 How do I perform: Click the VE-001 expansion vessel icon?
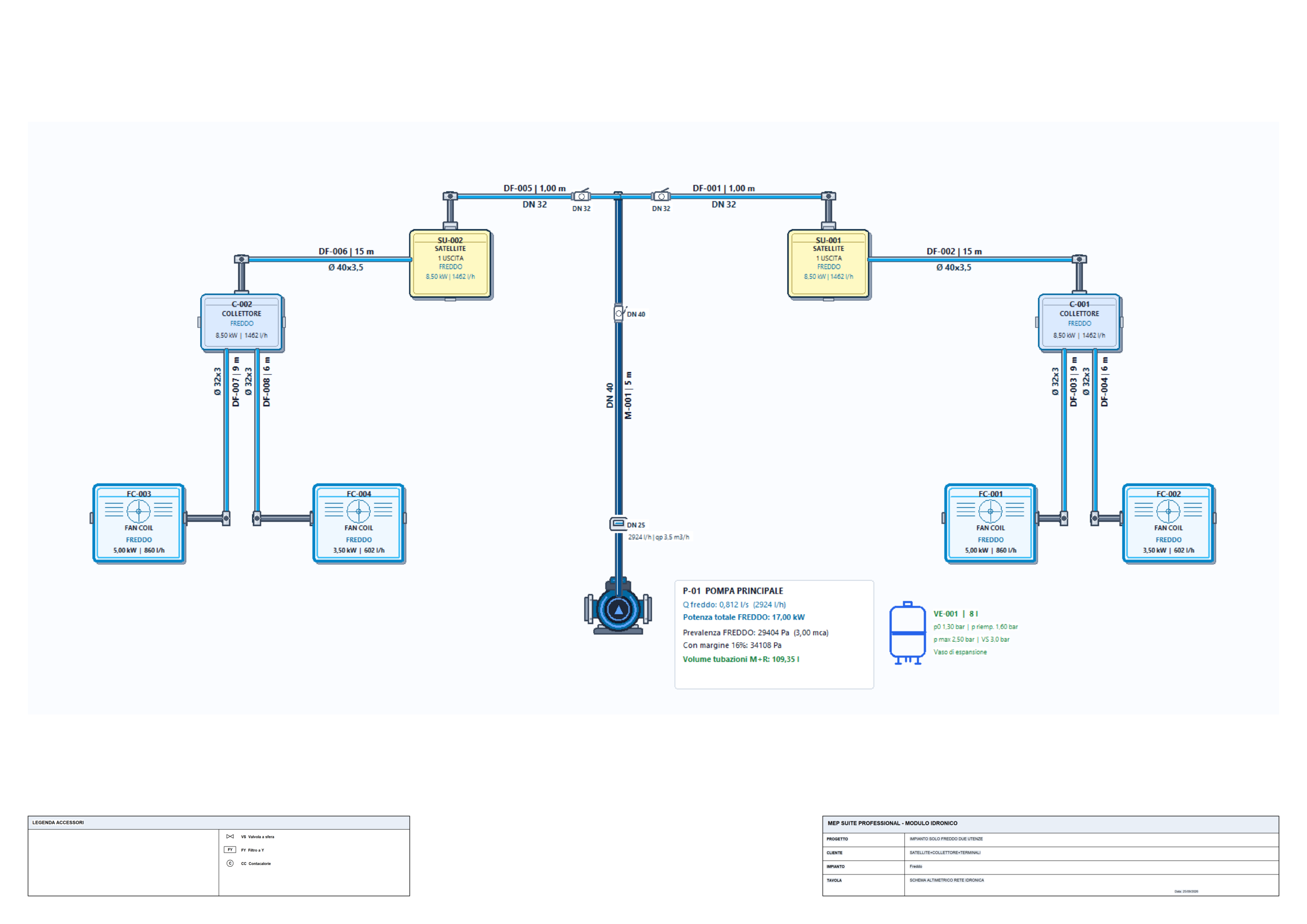907,633
